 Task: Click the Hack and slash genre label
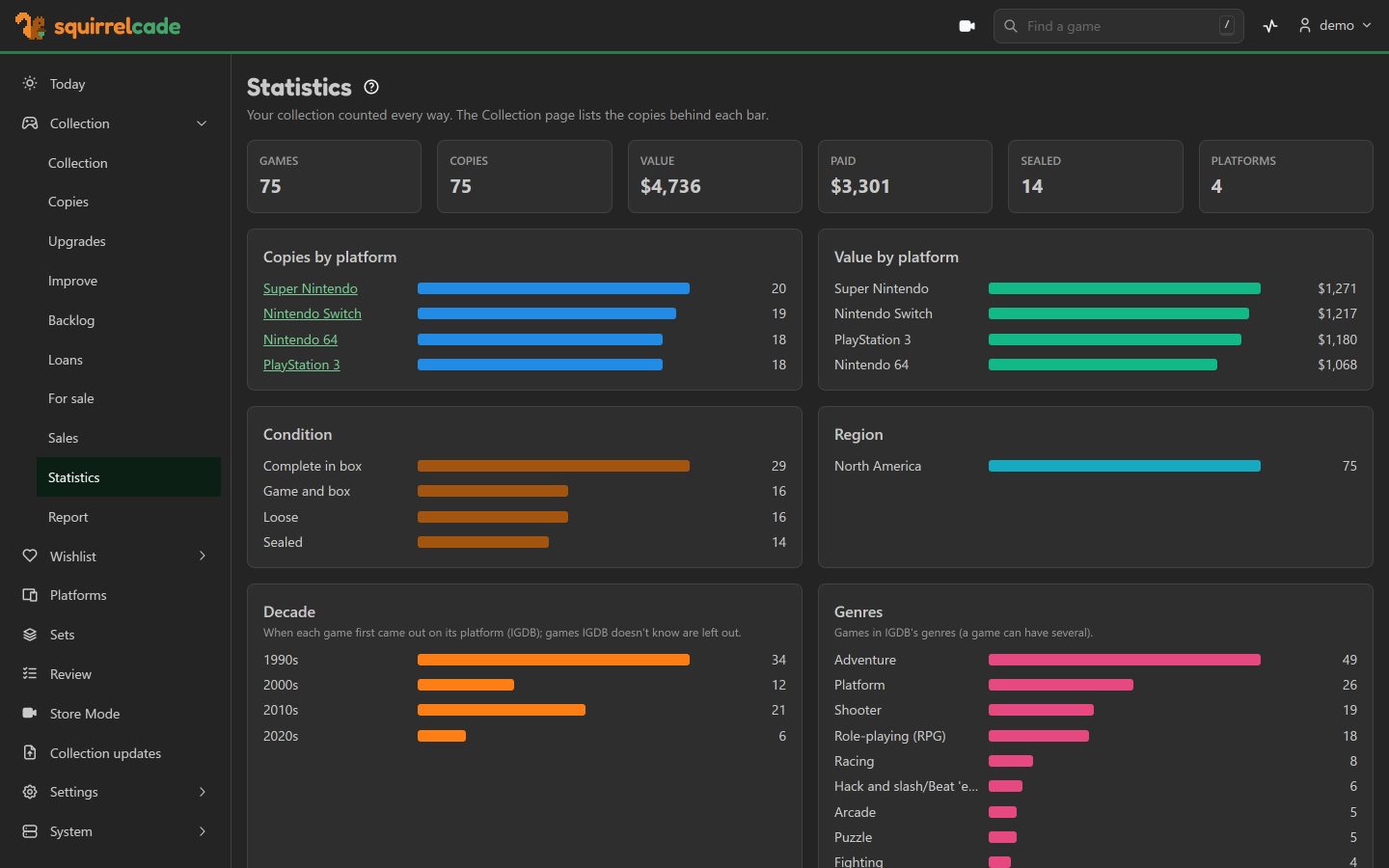[x=906, y=786]
